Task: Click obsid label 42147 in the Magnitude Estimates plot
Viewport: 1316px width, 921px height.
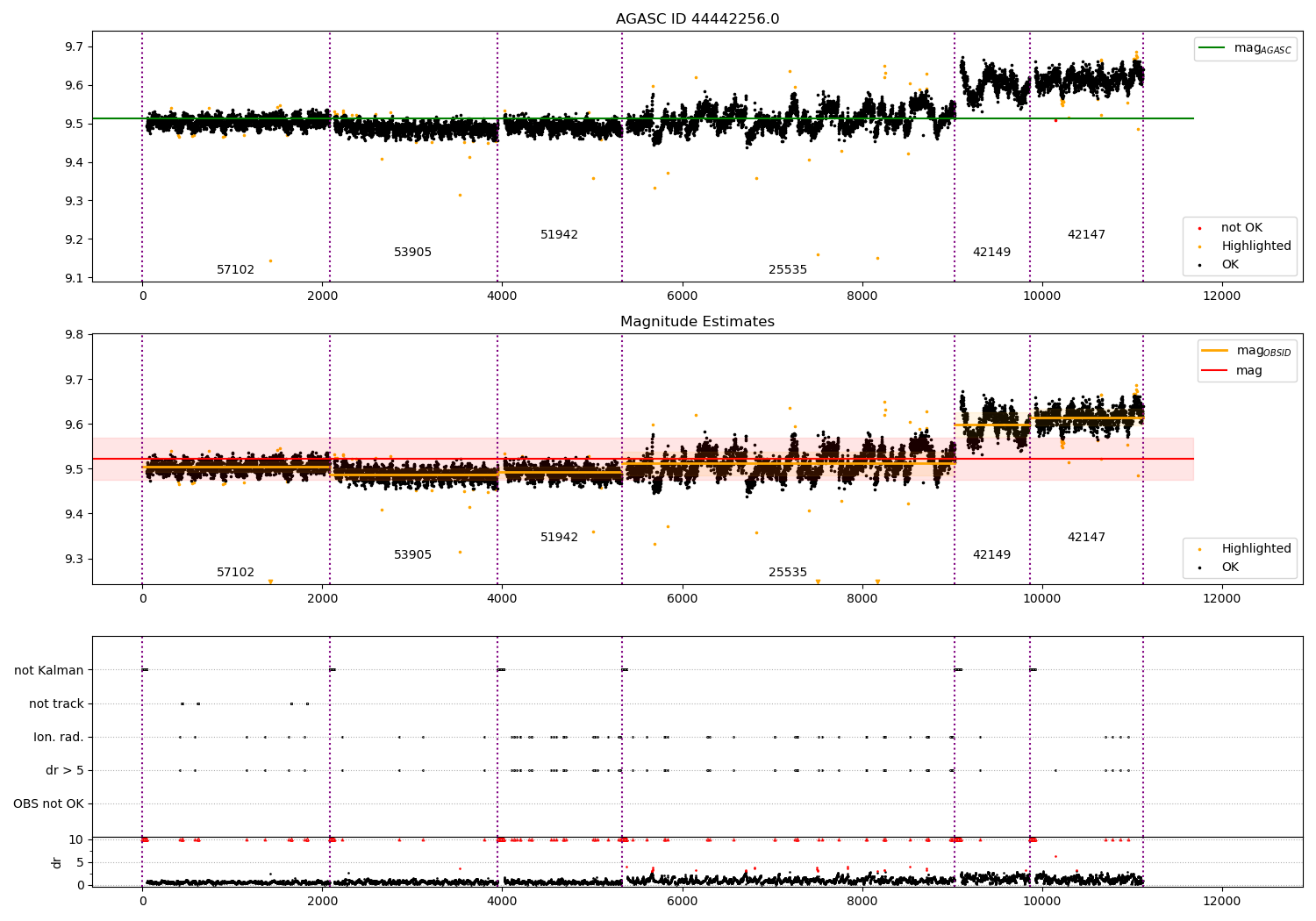Action: pyautogui.click(x=1086, y=538)
